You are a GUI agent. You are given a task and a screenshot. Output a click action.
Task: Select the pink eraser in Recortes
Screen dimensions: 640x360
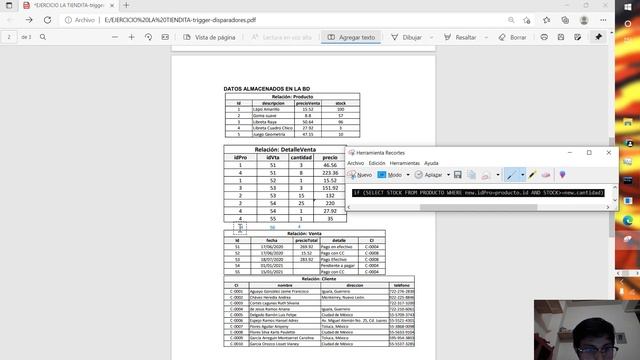pyautogui.click(x=546, y=175)
